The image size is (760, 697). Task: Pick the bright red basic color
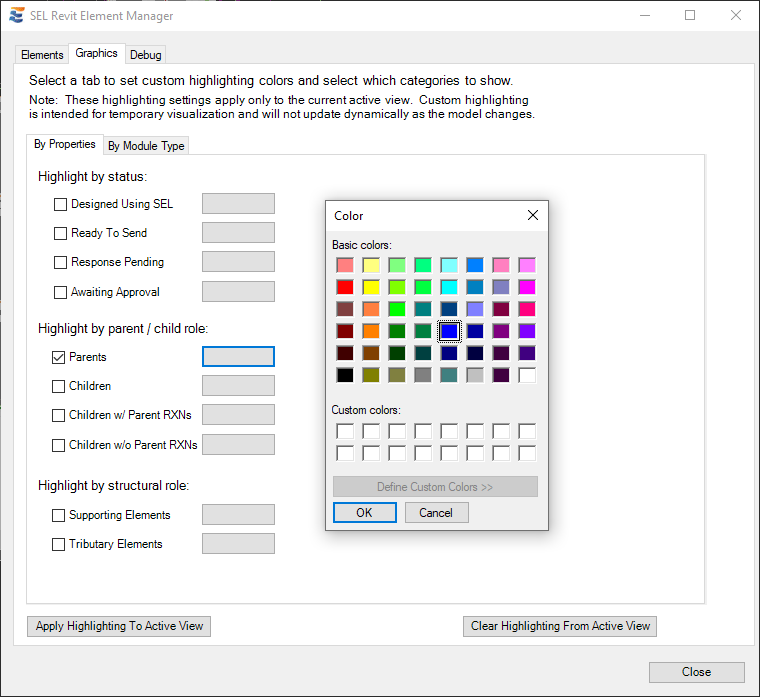[x=345, y=287]
